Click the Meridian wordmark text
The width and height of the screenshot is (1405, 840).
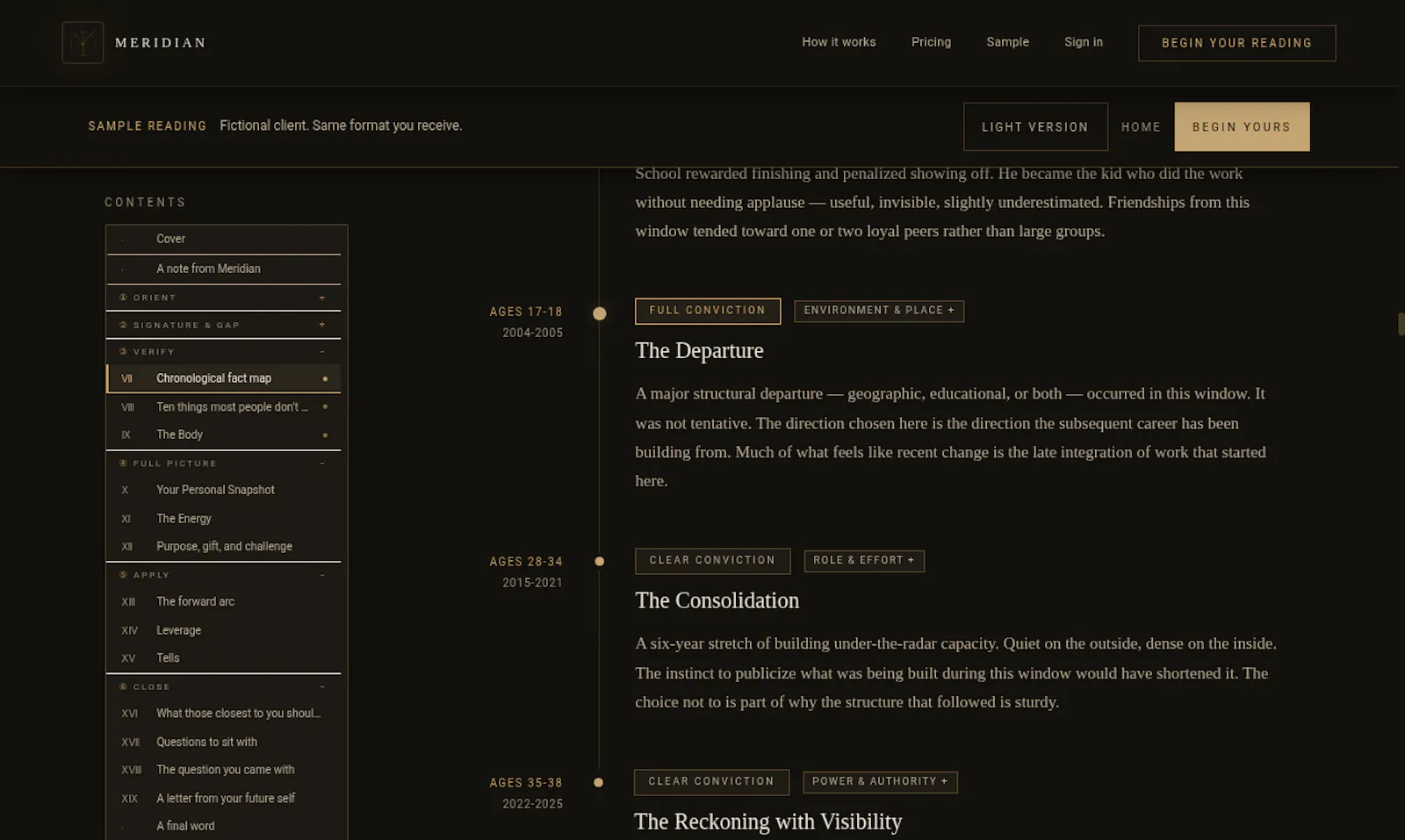tap(161, 43)
